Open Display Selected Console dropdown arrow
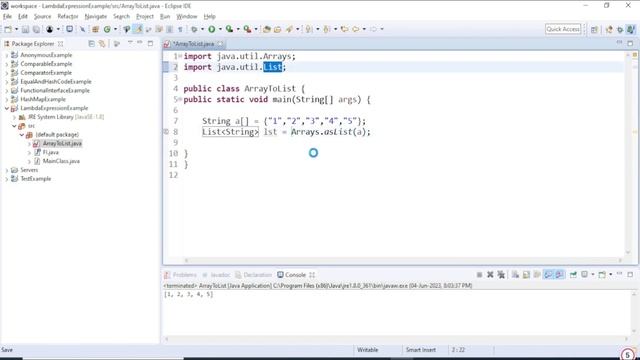This screenshot has height=360, width=640. [x=593, y=275]
